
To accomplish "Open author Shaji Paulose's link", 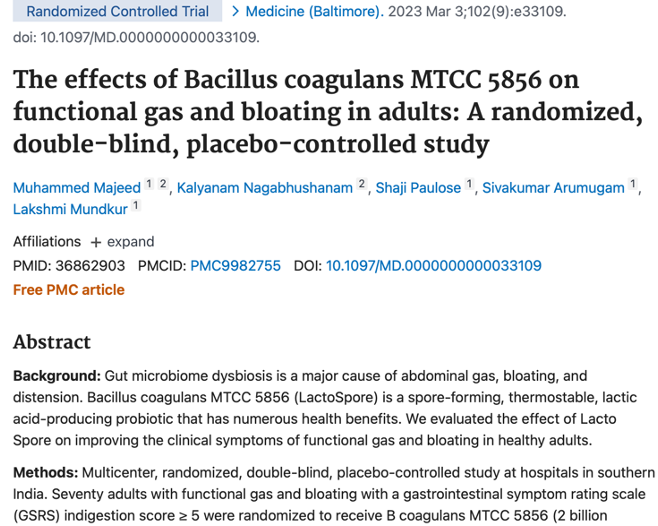I will [x=418, y=188].
